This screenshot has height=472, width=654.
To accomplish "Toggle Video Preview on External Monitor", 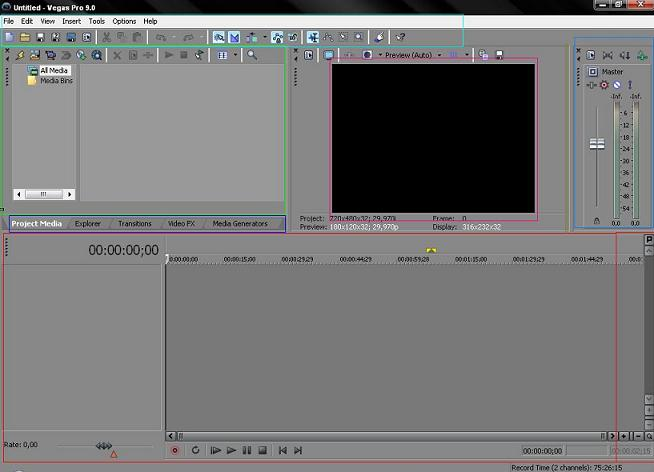I will tap(329, 55).
